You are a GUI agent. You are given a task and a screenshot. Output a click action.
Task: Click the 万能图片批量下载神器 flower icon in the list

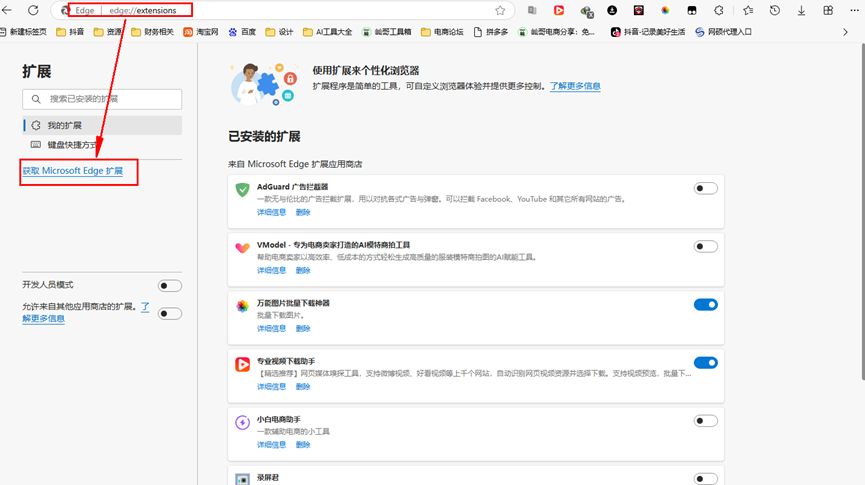pos(242,306)
